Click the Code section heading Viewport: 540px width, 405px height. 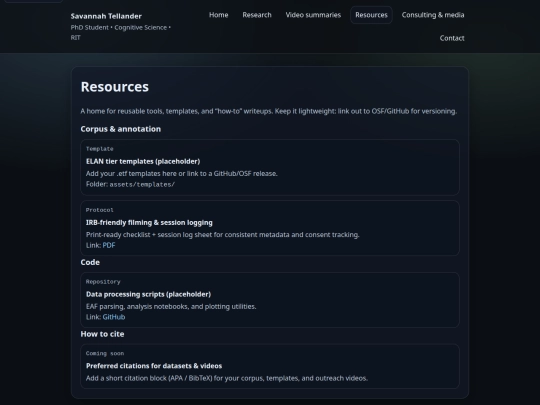click(90, 262)
